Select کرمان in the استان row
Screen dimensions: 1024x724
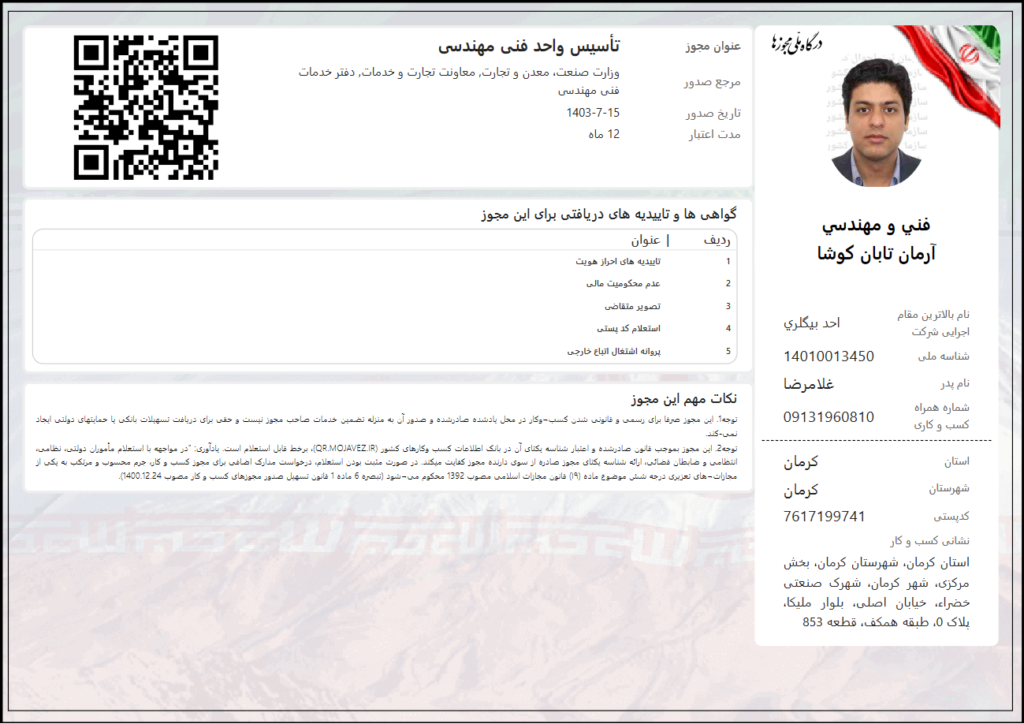(x=801, y=463)
